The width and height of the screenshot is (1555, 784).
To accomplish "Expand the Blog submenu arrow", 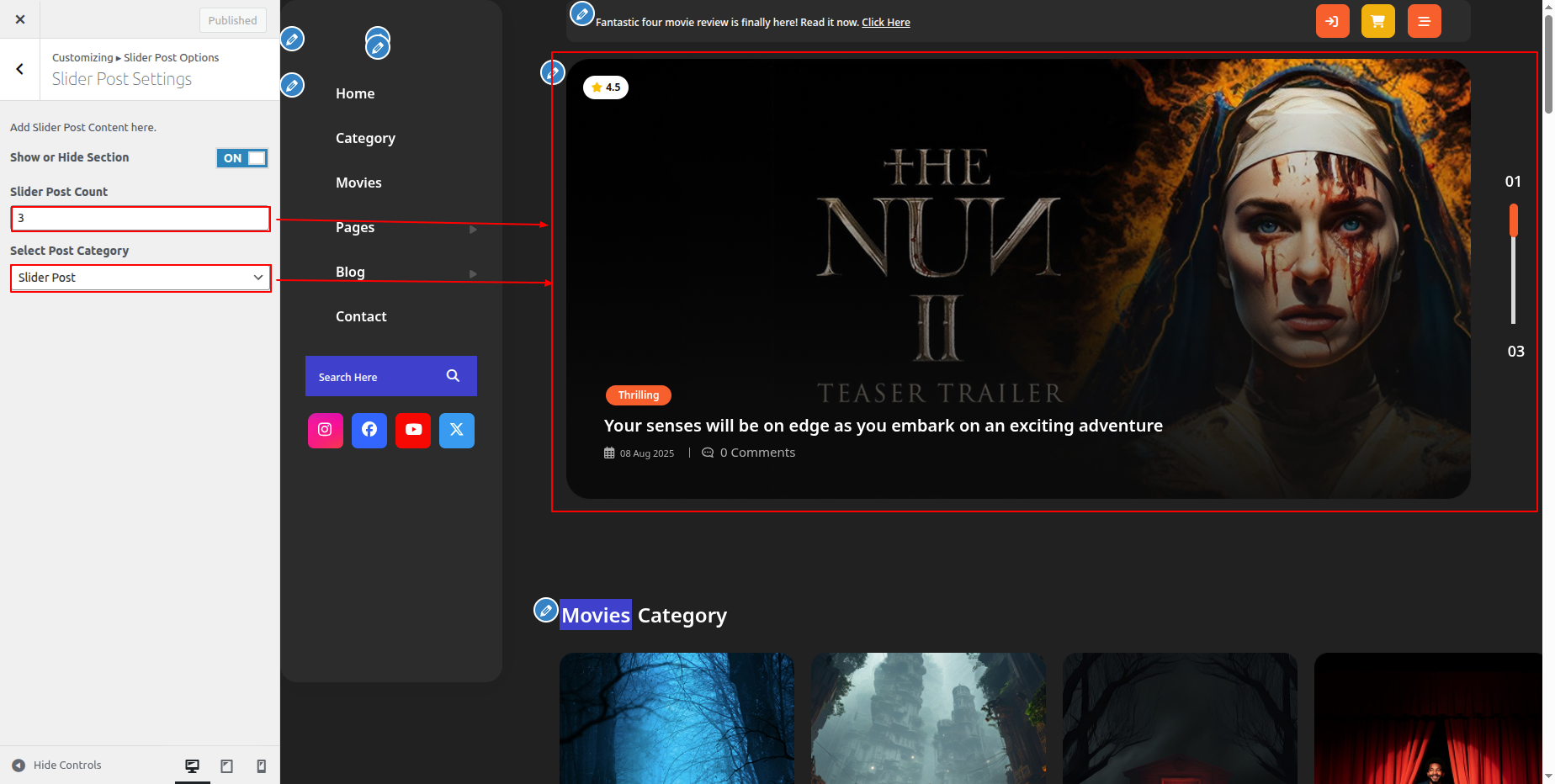I will click(x=473, y=273).
